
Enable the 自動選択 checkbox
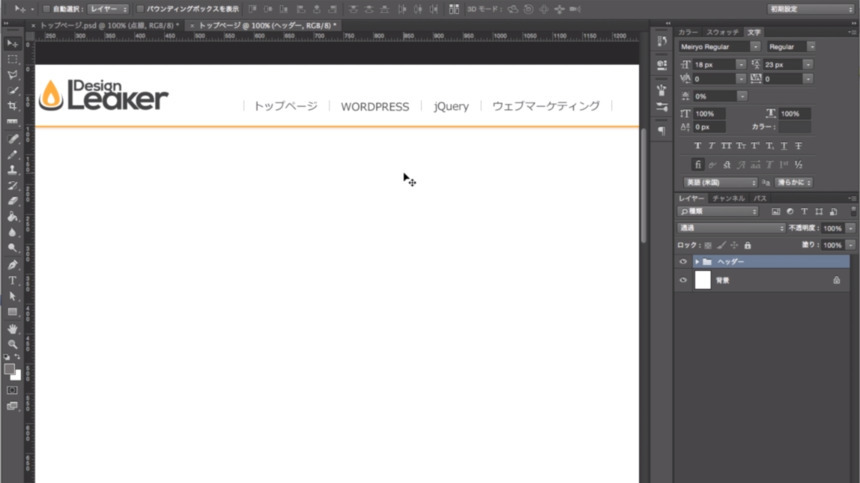pos(46,9)
